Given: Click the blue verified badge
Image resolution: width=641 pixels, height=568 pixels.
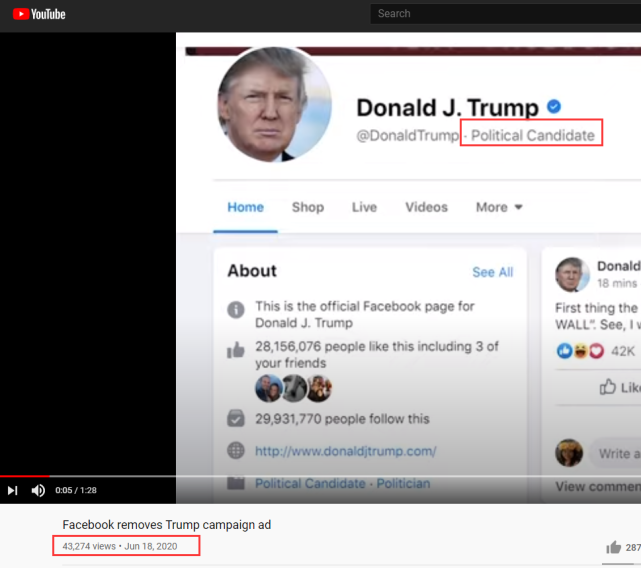Looking at the screenshot, I should (554, 107).
